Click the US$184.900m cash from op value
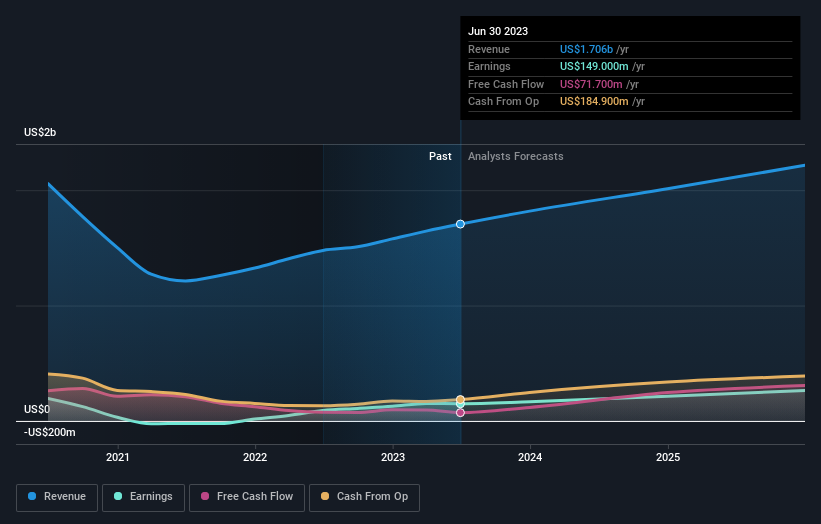This screenshot has width=821, height=524. pos(594,102)
